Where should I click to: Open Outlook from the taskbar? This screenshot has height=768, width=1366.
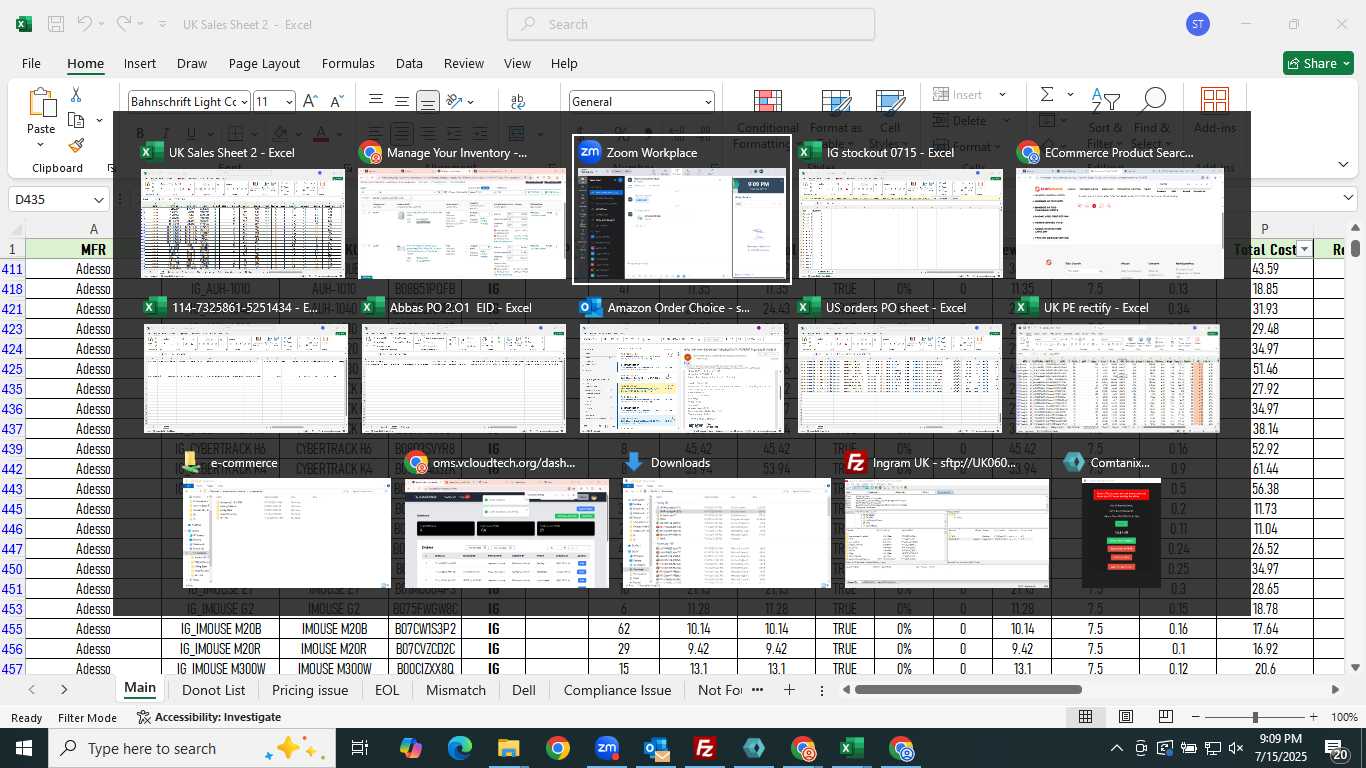656,748
